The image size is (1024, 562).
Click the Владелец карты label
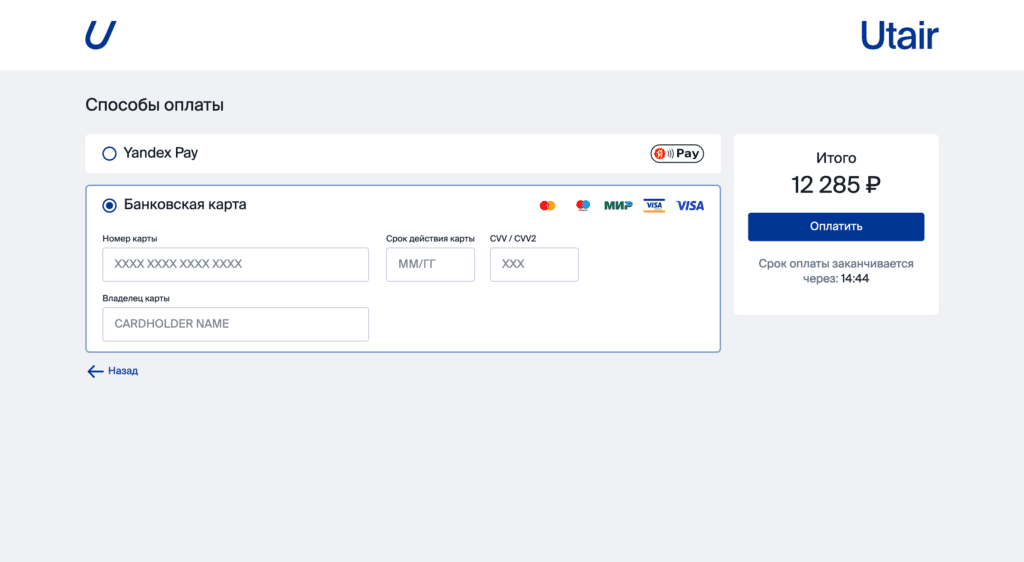136,298
